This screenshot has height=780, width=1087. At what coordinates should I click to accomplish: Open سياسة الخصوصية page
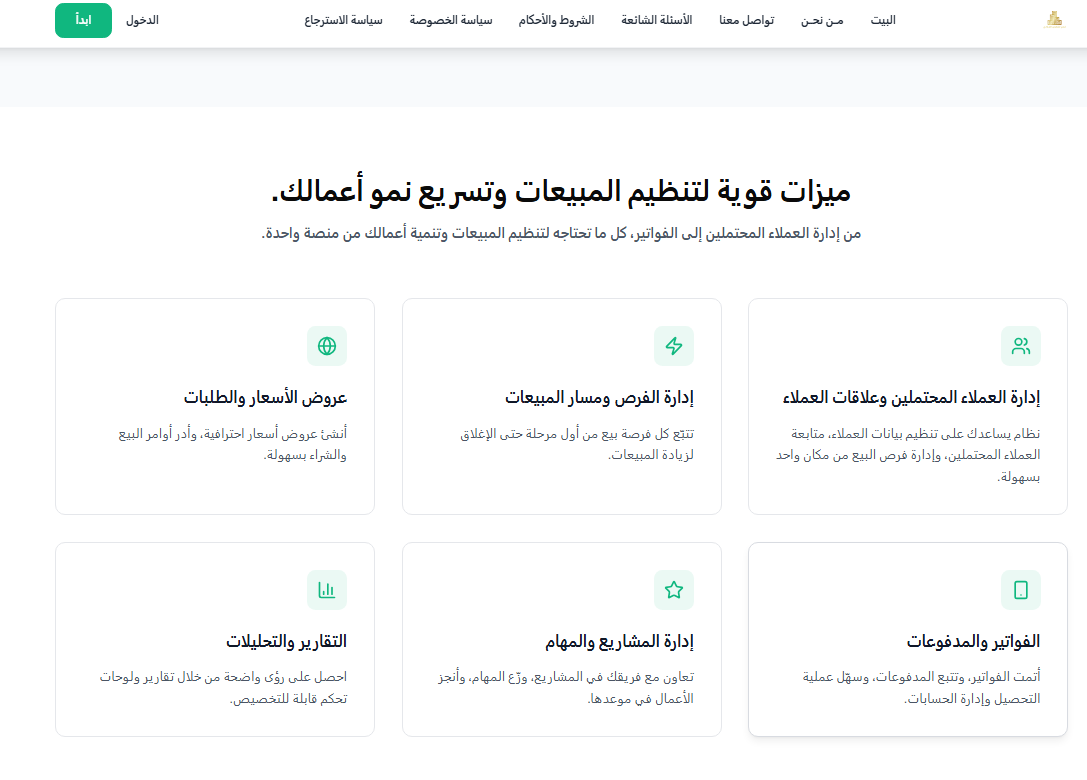tap(451, 20)
